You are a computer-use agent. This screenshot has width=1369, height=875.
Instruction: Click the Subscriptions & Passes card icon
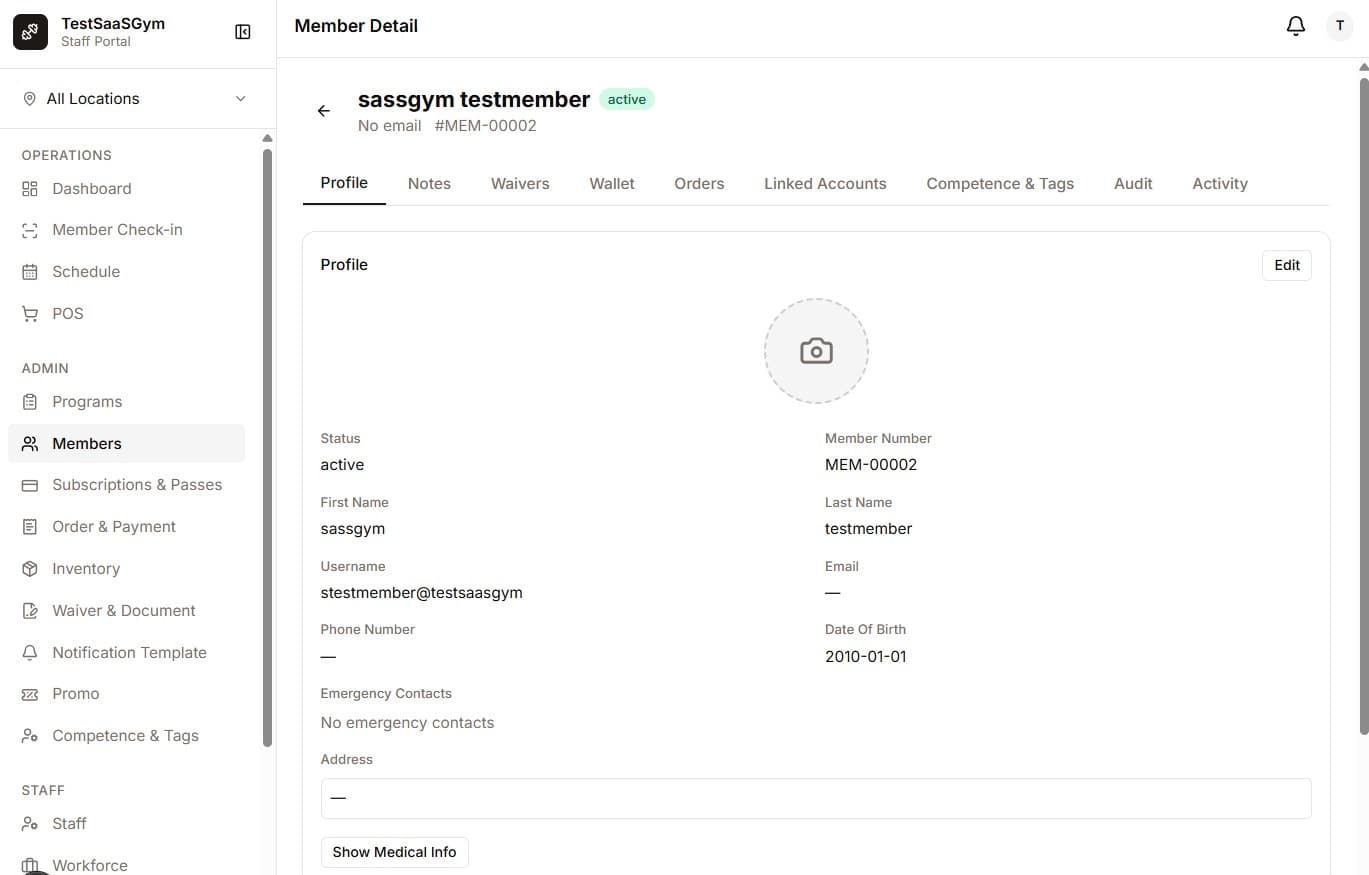(x=30, y=485)
